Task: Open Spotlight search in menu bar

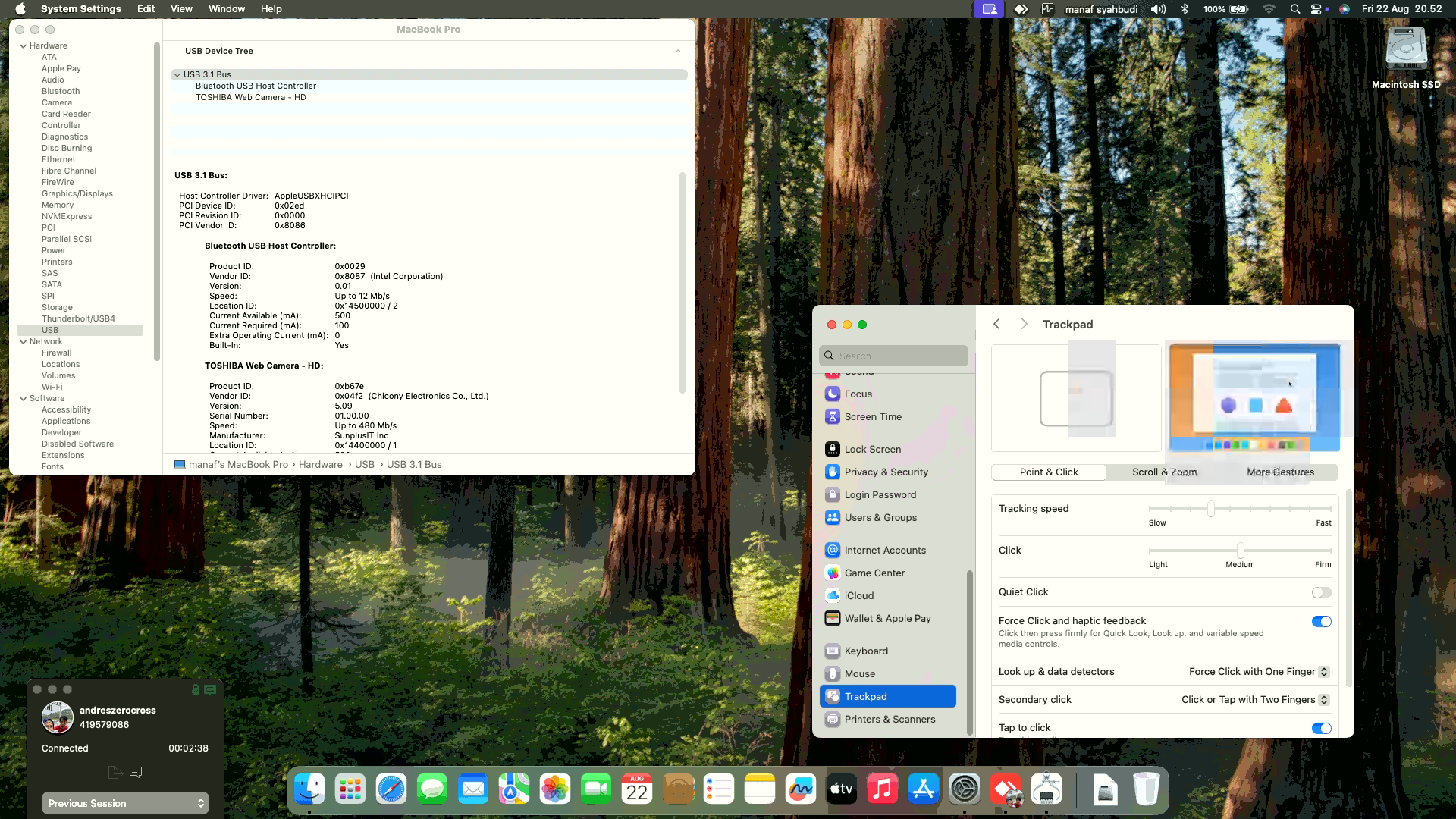Action: (x=1295, y=9)
